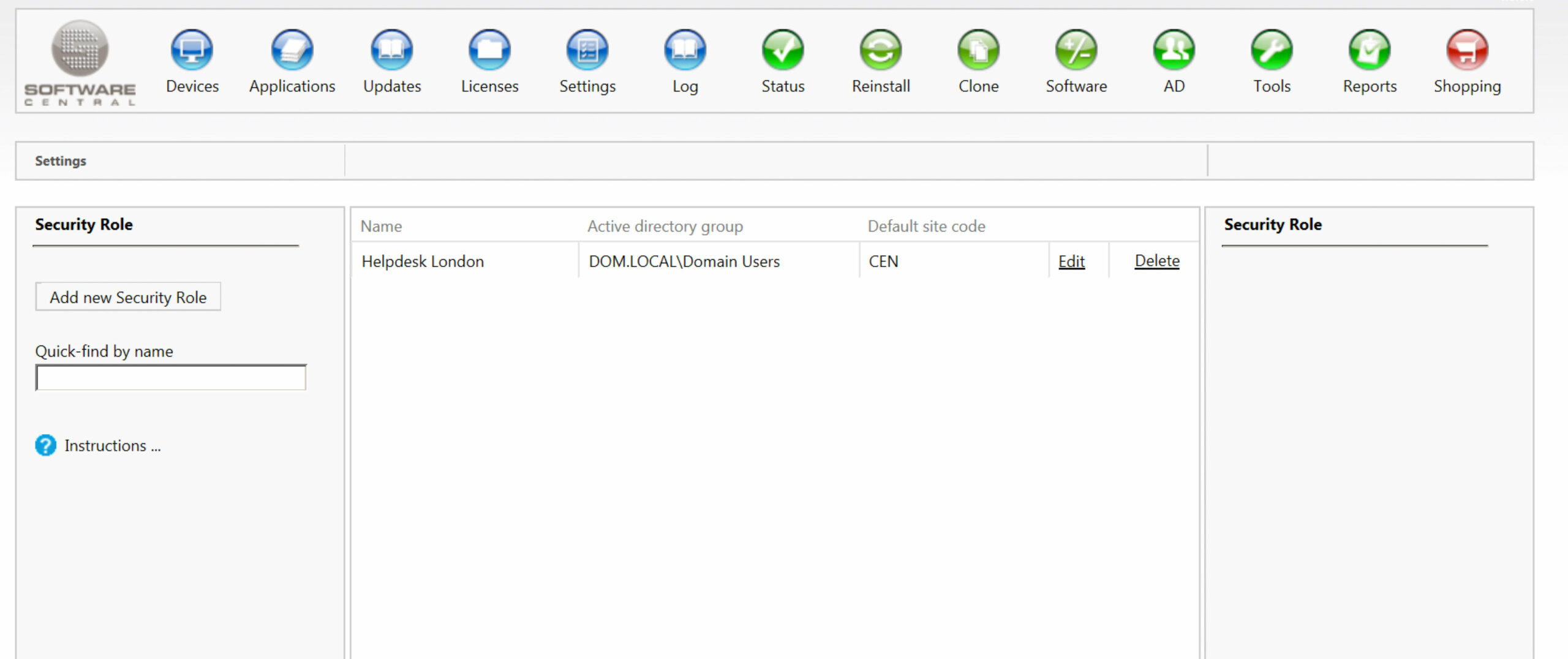Screen dimensions: 1568x659
Task: Click the CEN site code cell
Action: click(954, 262)
